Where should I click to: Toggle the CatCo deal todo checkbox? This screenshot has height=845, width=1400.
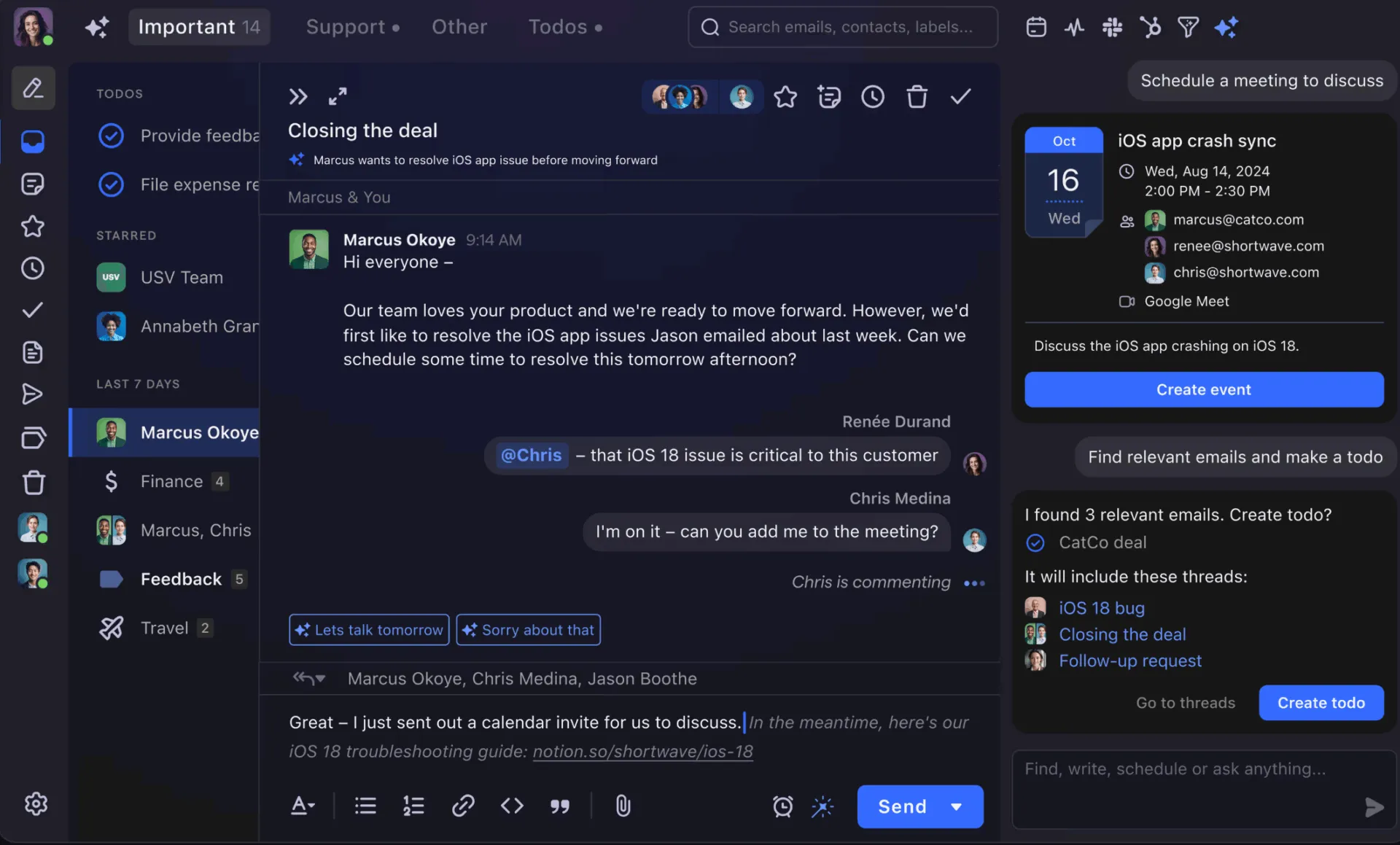pos(1035,542)
